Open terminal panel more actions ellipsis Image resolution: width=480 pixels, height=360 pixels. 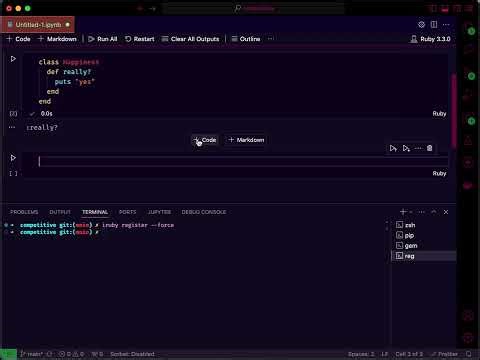point(421,212)
